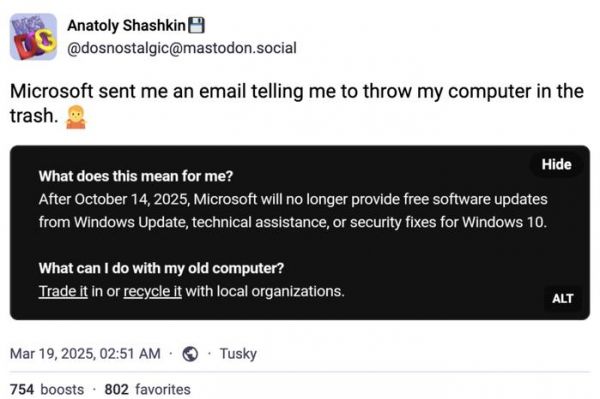This screenshot has height=399, width=600.
Task: Open the Tusky application link
Action: point(238,353)
